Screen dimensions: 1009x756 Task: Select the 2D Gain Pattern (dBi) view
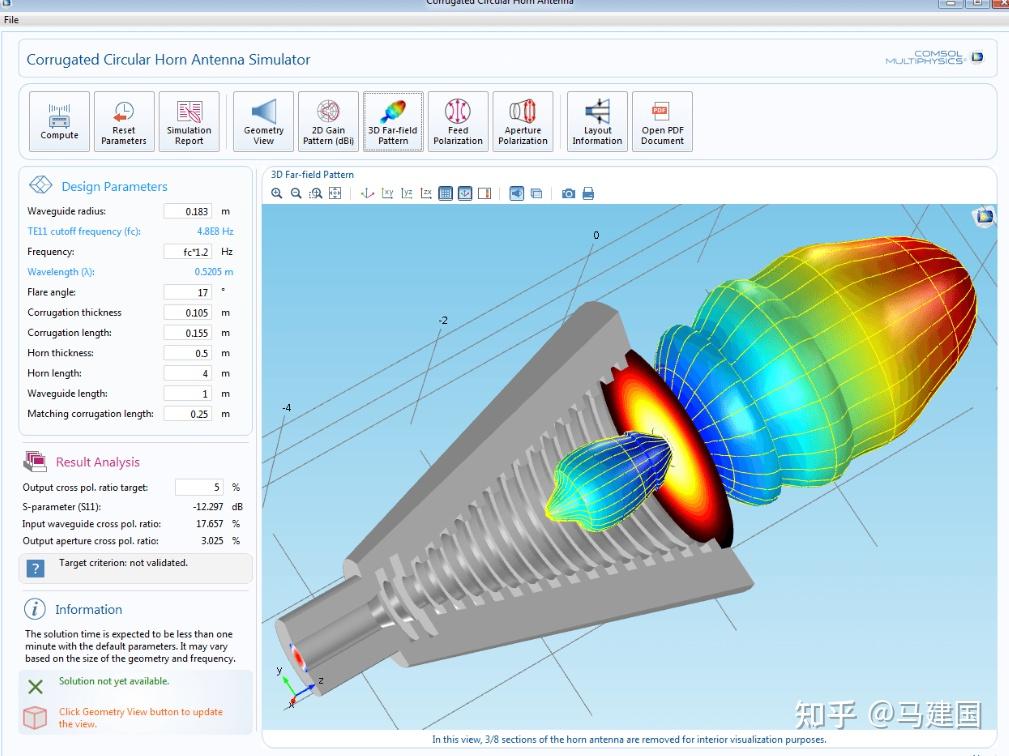pyautogui.click(x=328, y=120)
